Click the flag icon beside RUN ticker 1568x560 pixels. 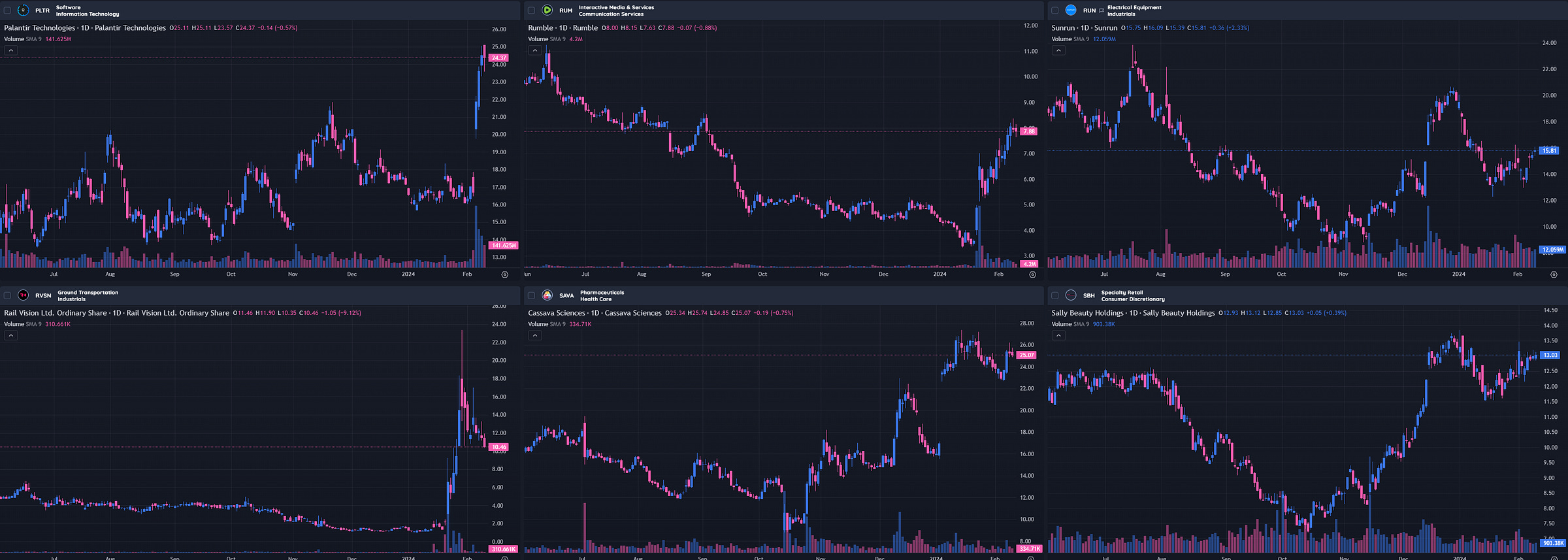[x=1102, y=10]
